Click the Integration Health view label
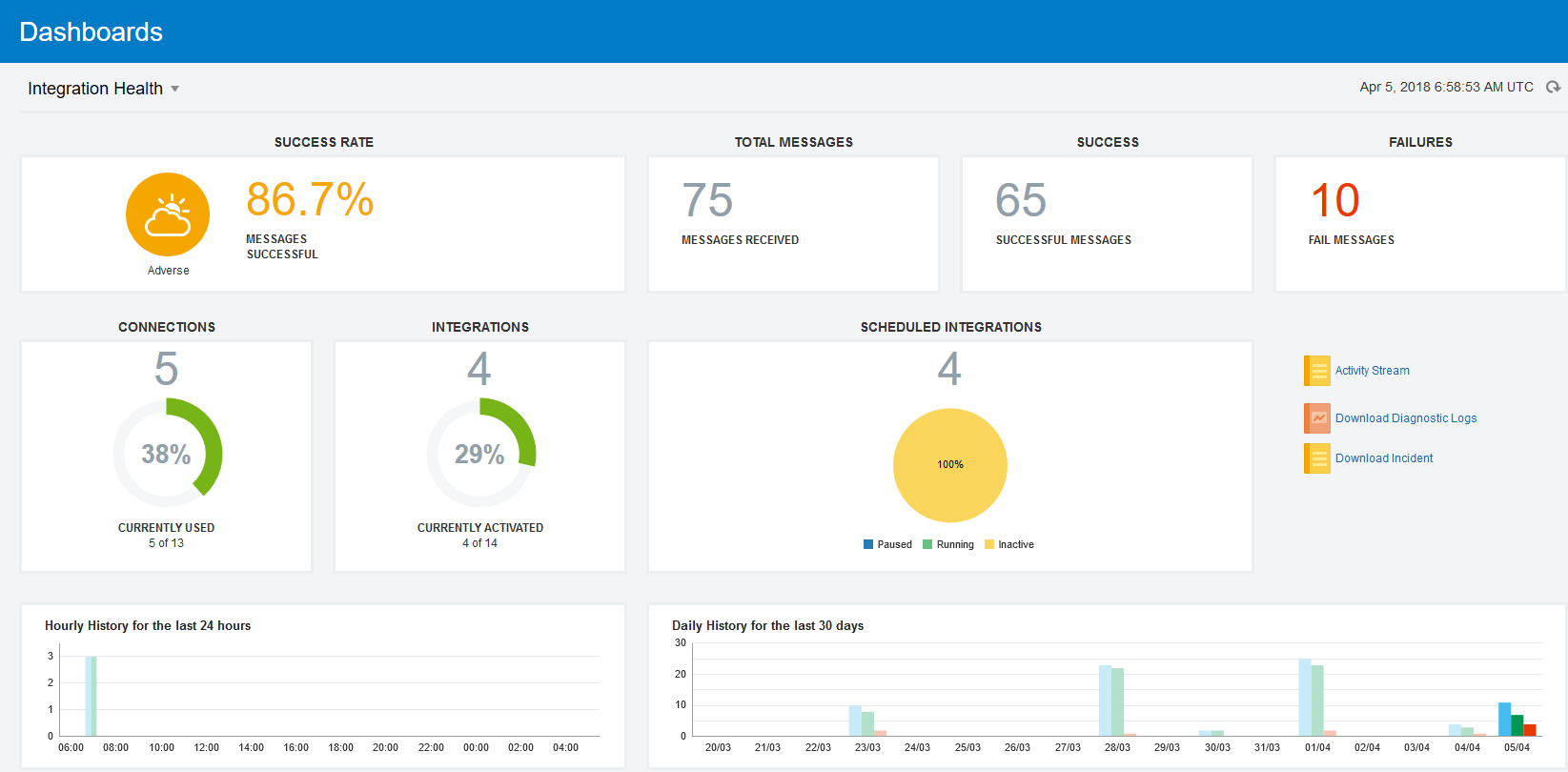Viewport: 1568px width, 772px height. pos(95,89)
